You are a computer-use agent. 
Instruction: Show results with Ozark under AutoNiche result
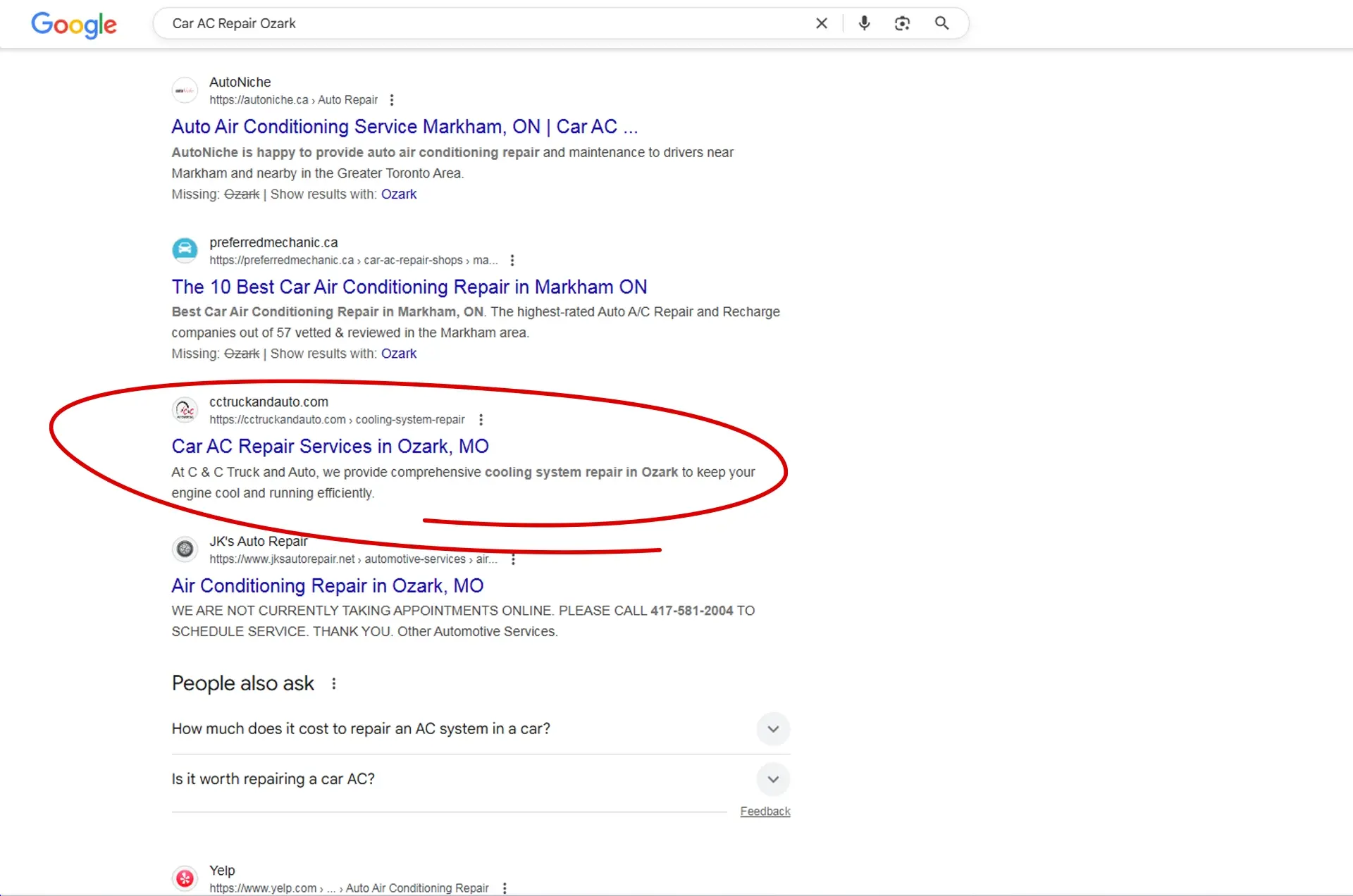click(399, 194)
